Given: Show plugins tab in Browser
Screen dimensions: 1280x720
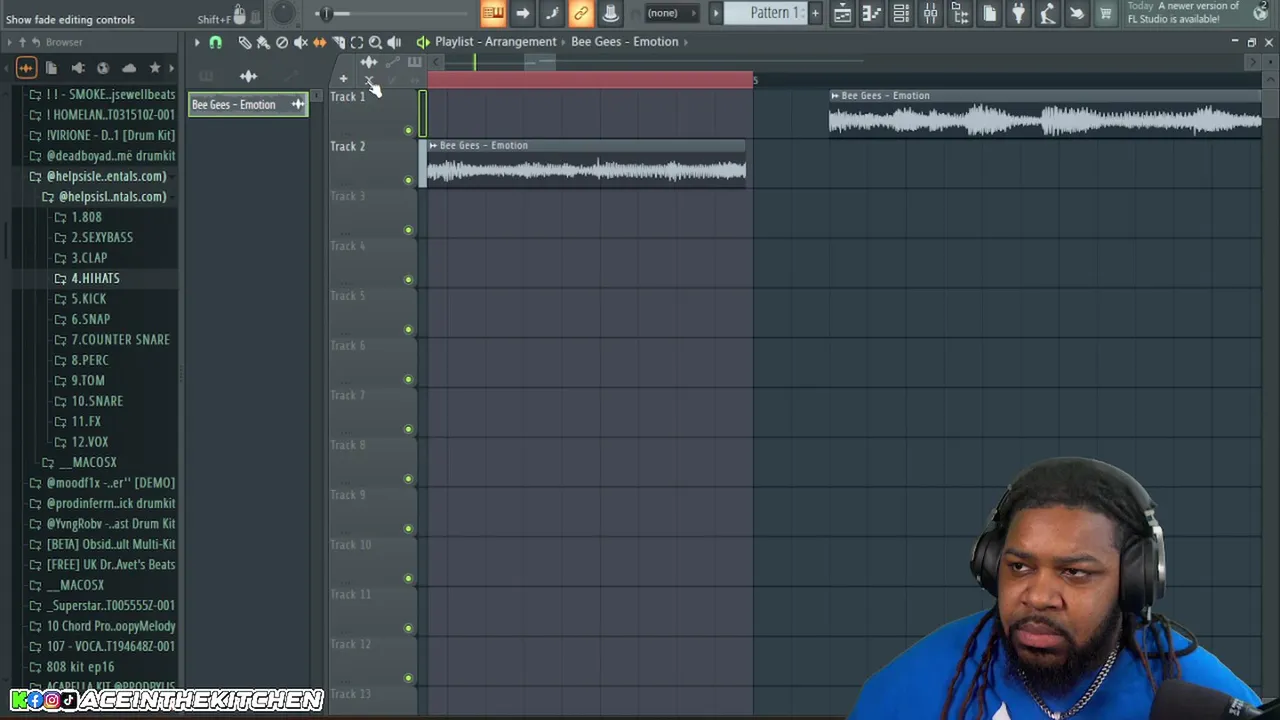Looking at the screenshot, I should tap(77, 68).
